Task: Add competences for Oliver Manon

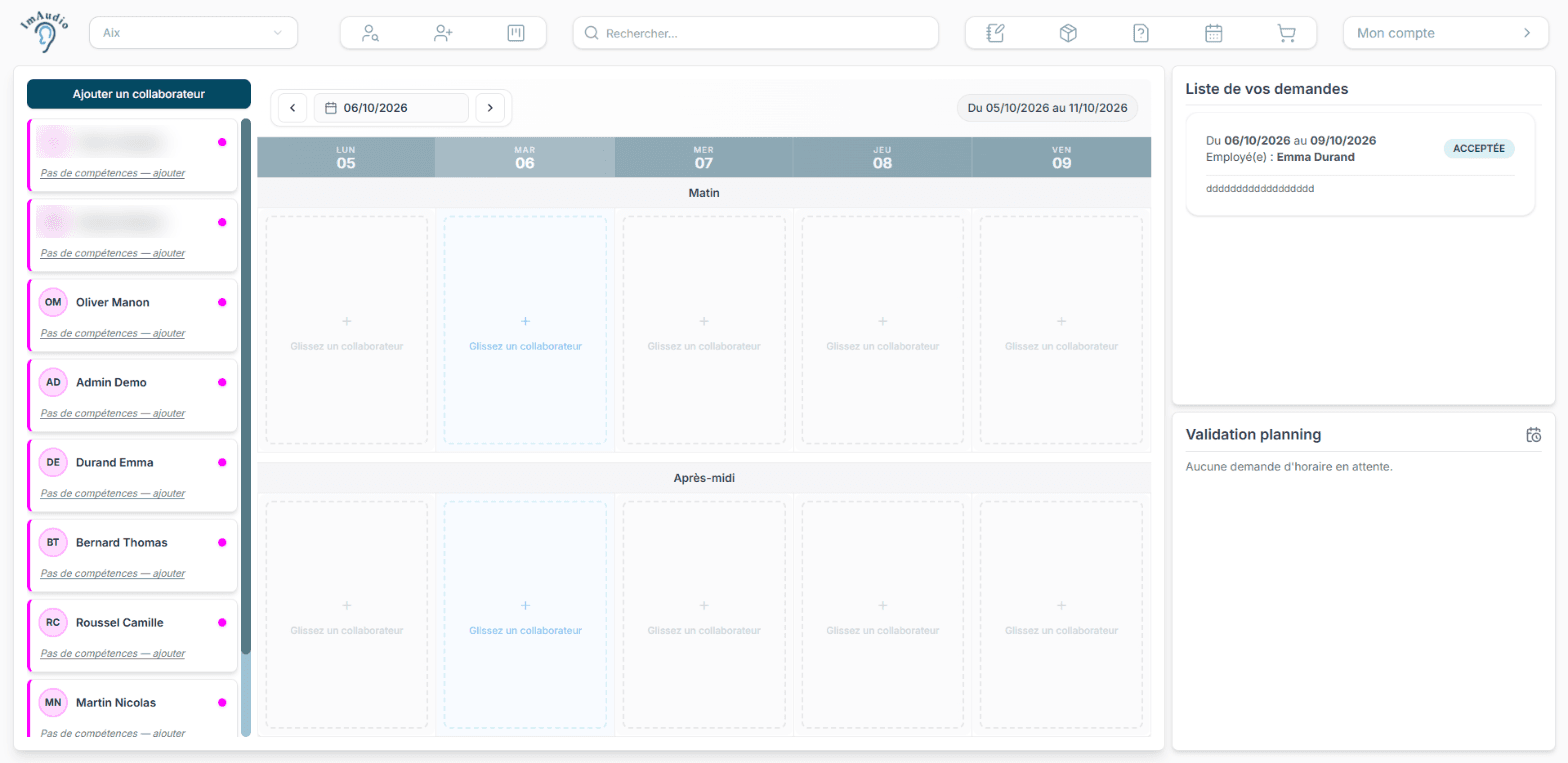Action: (x=113, y=333)
